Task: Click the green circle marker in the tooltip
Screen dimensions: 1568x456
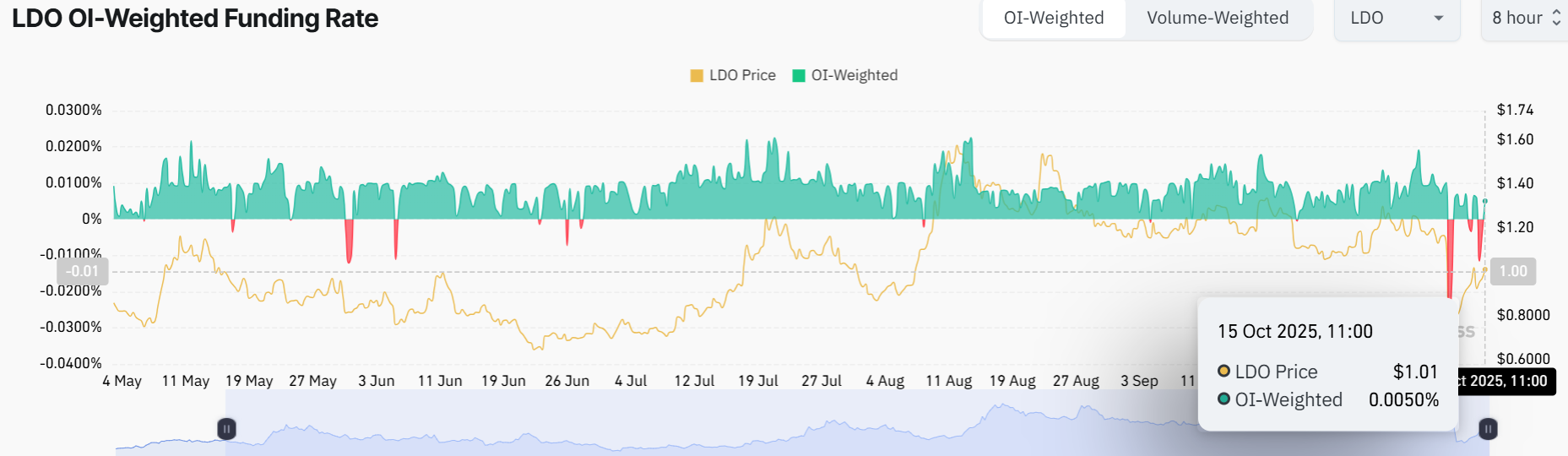Action: coord(1223,399)
